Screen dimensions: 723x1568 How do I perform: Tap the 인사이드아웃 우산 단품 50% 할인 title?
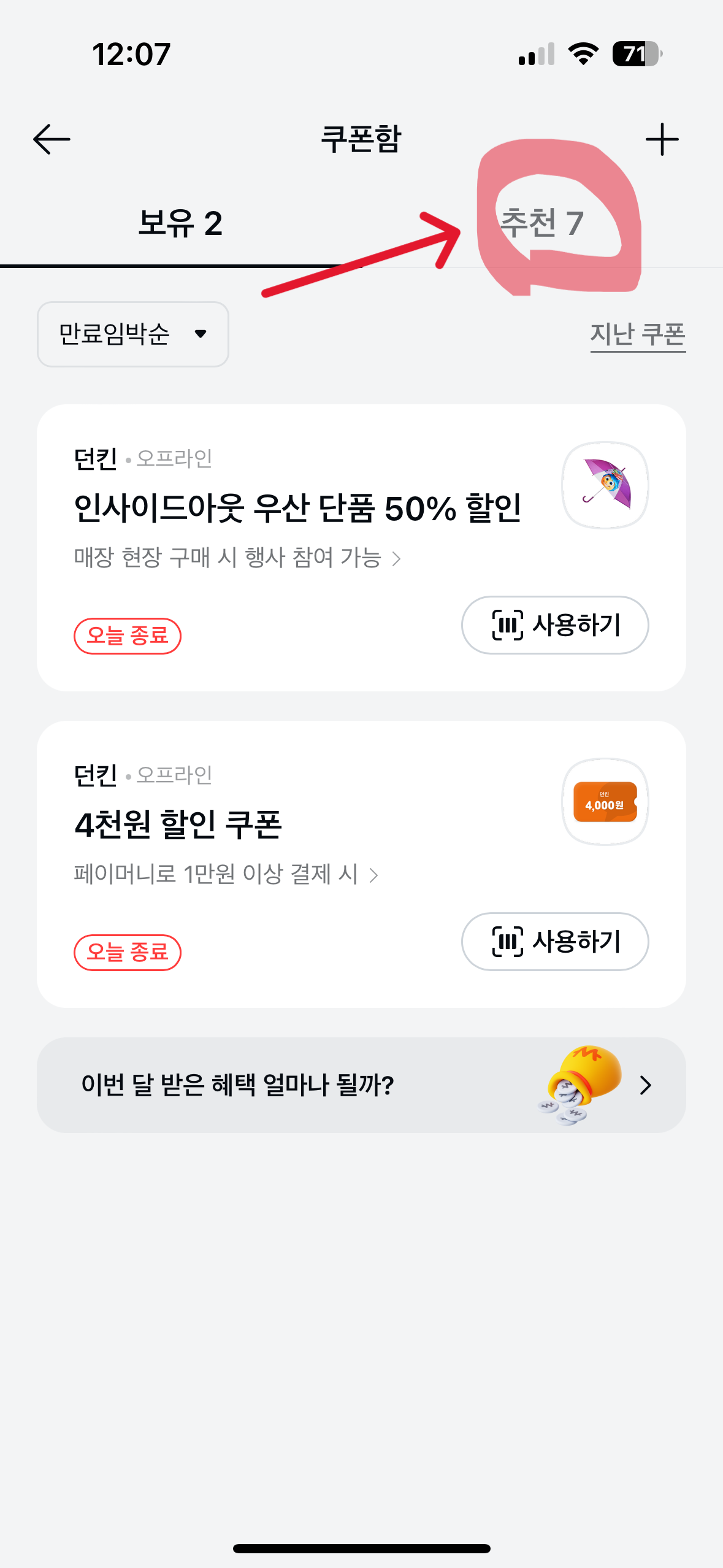click(x=297, y=509)
